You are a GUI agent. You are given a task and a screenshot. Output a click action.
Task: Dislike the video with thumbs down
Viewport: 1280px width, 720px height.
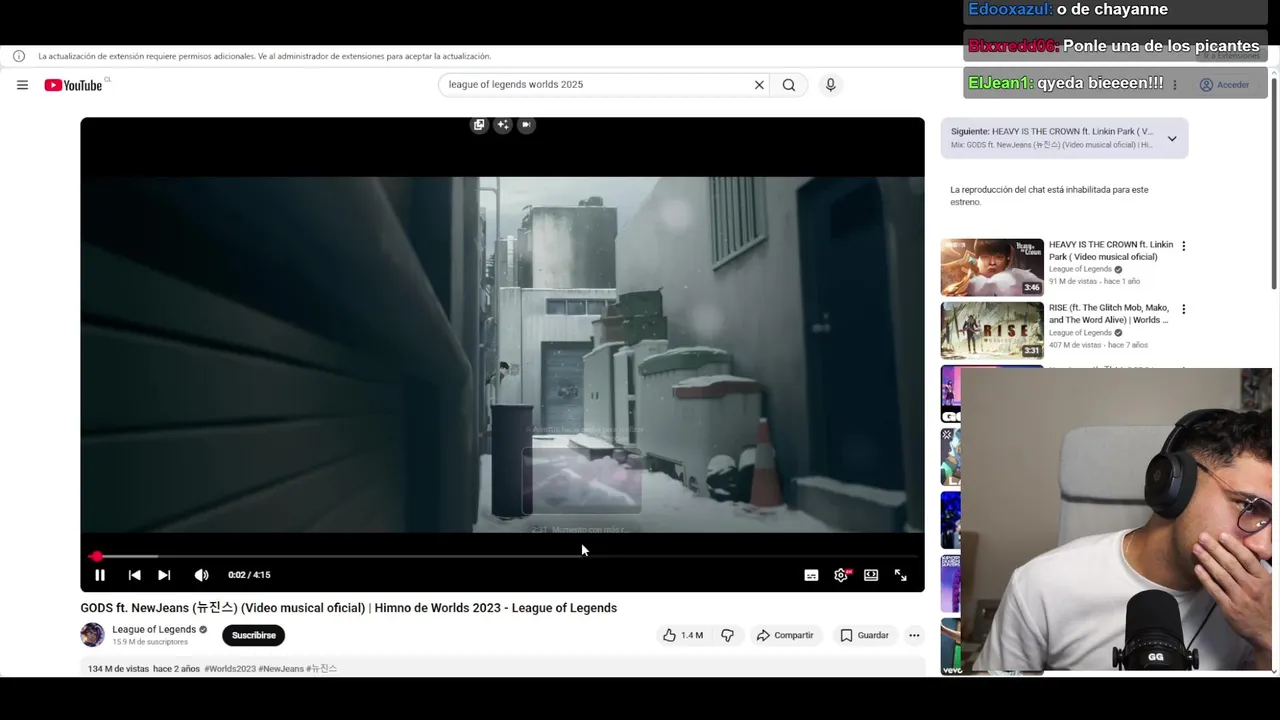tap(727, 635)
